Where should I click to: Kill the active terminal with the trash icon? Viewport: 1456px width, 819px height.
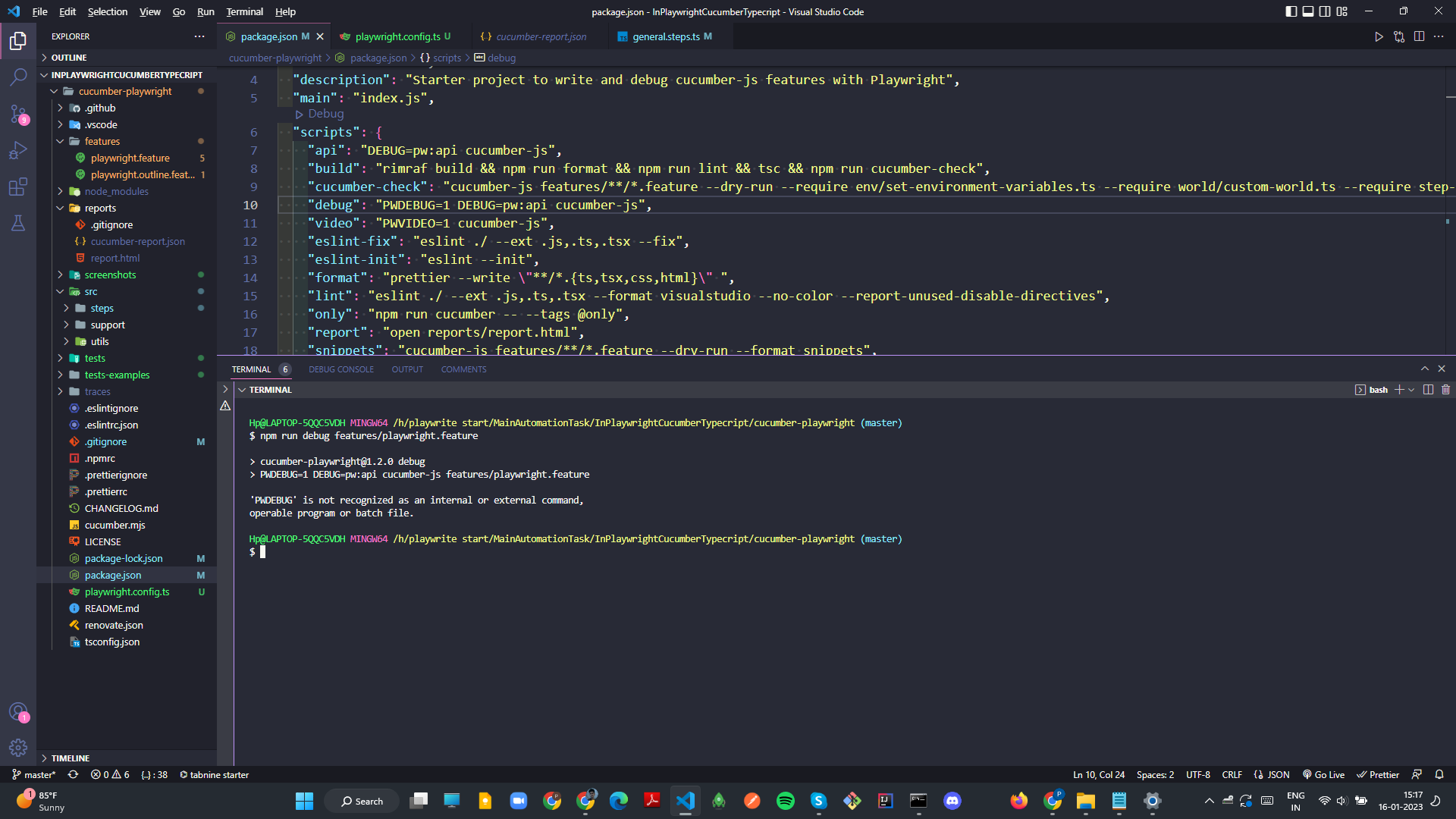point(1445,389)
